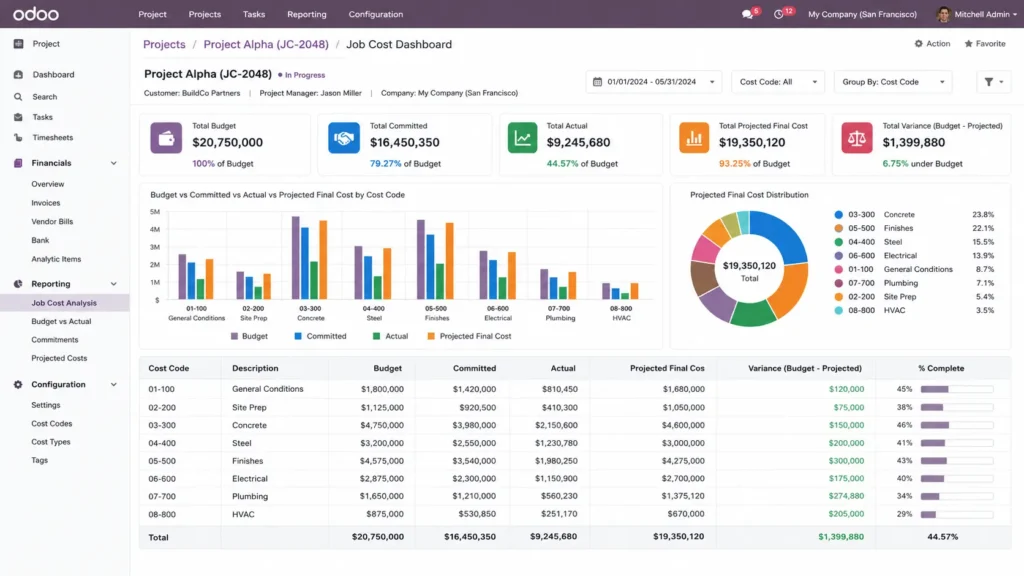Sort by Budget column header
The width and height of the screenshot is (1024, 576).
pyautogui.click(x=387, y=368)
